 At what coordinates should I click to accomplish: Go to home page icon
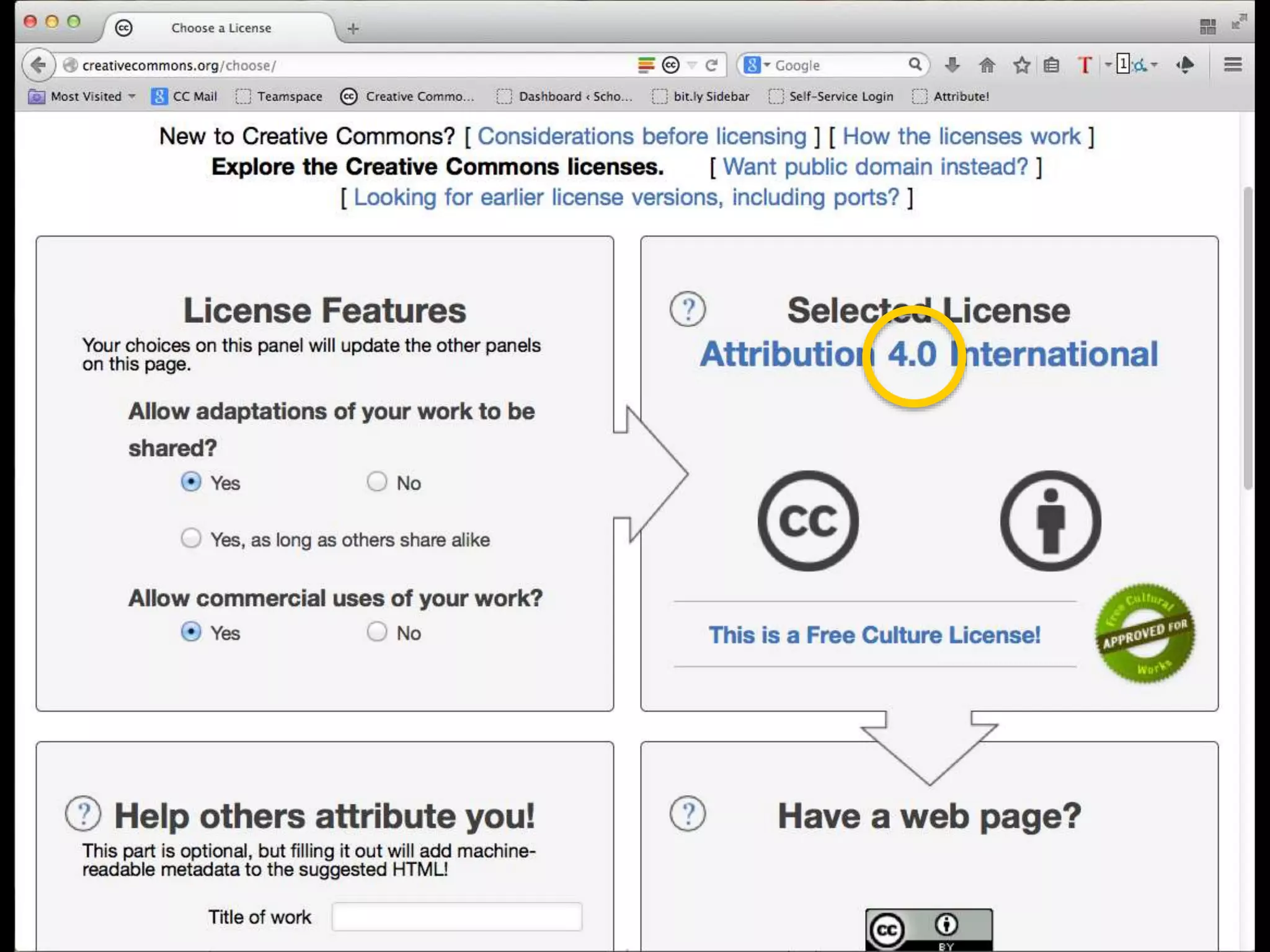[x=987, y=65]
